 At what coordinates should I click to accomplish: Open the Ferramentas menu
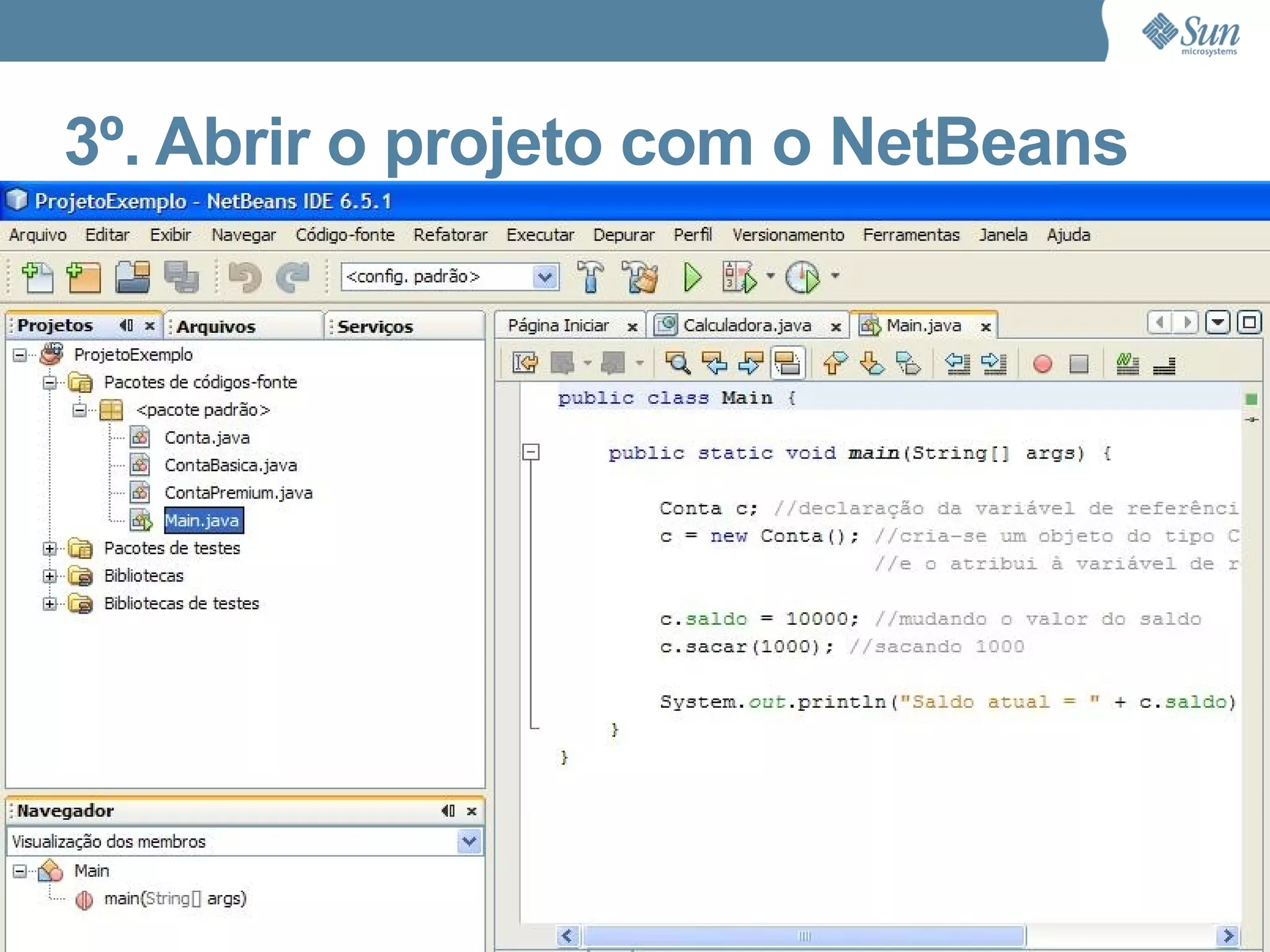coord(911,235)
